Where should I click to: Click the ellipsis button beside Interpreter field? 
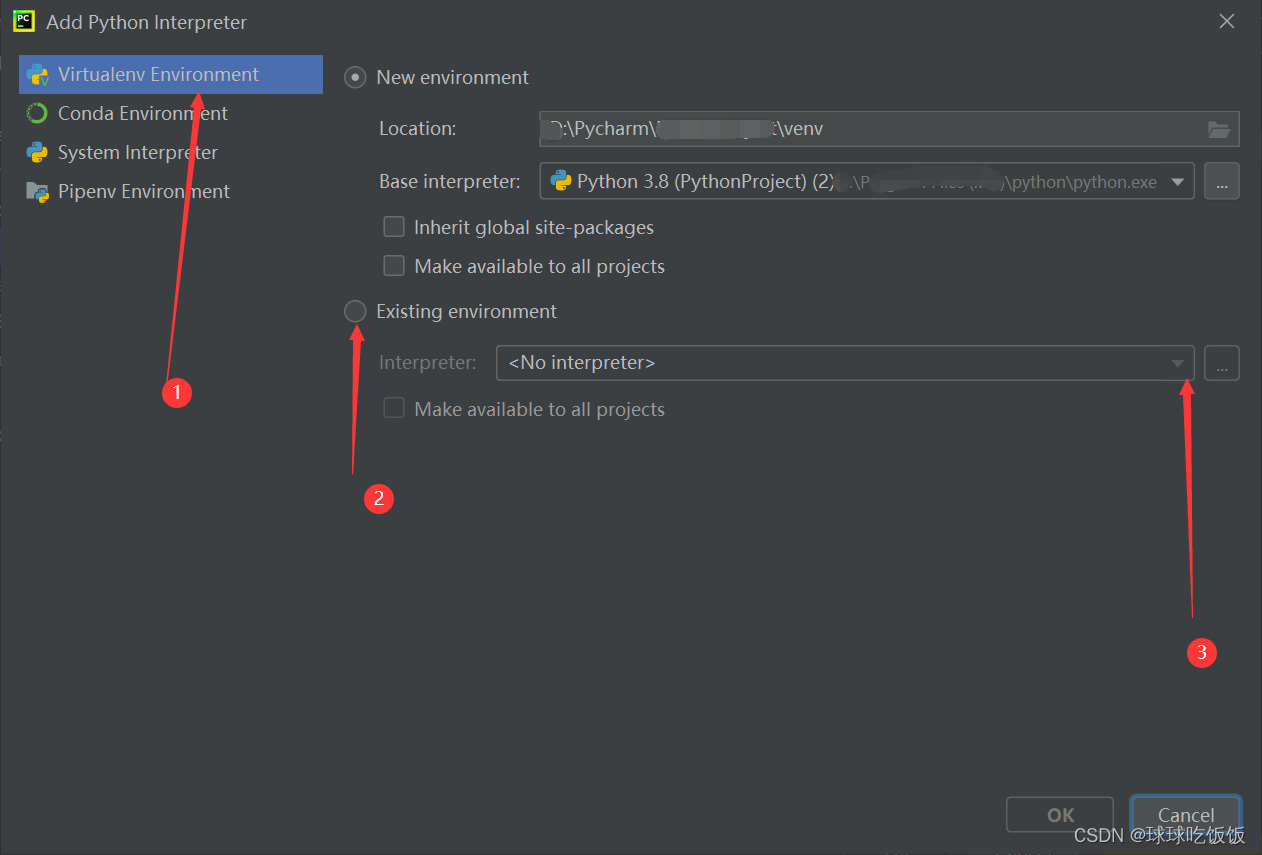click(x=1222, y=363)
